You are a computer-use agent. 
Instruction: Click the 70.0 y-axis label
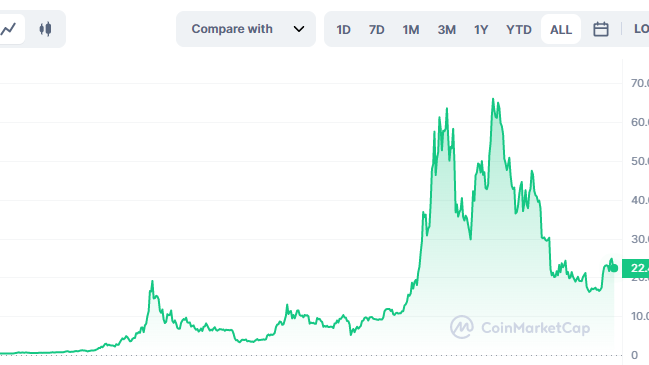coord(640,83)
